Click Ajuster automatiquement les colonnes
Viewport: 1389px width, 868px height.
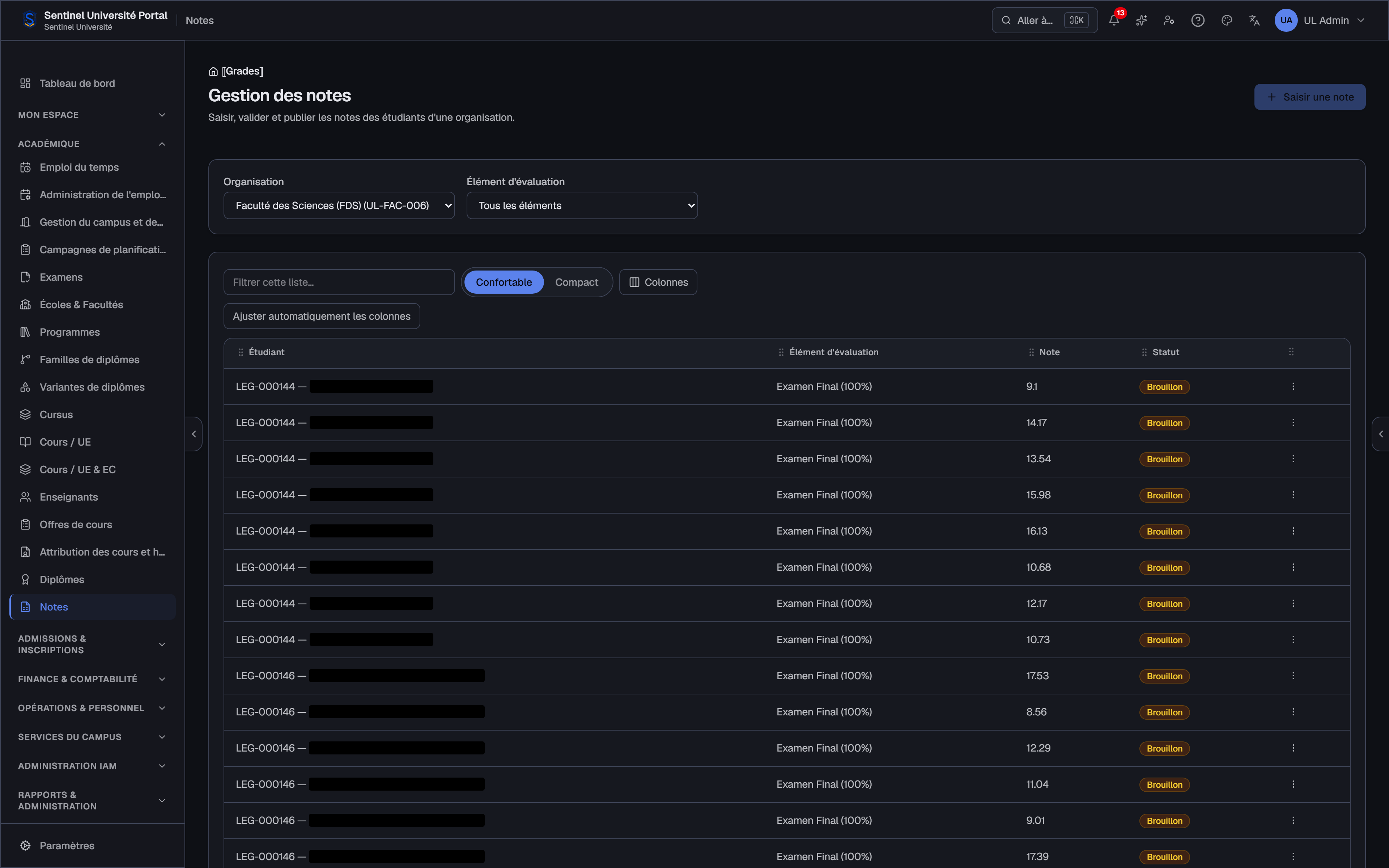[x=322, y=316]
